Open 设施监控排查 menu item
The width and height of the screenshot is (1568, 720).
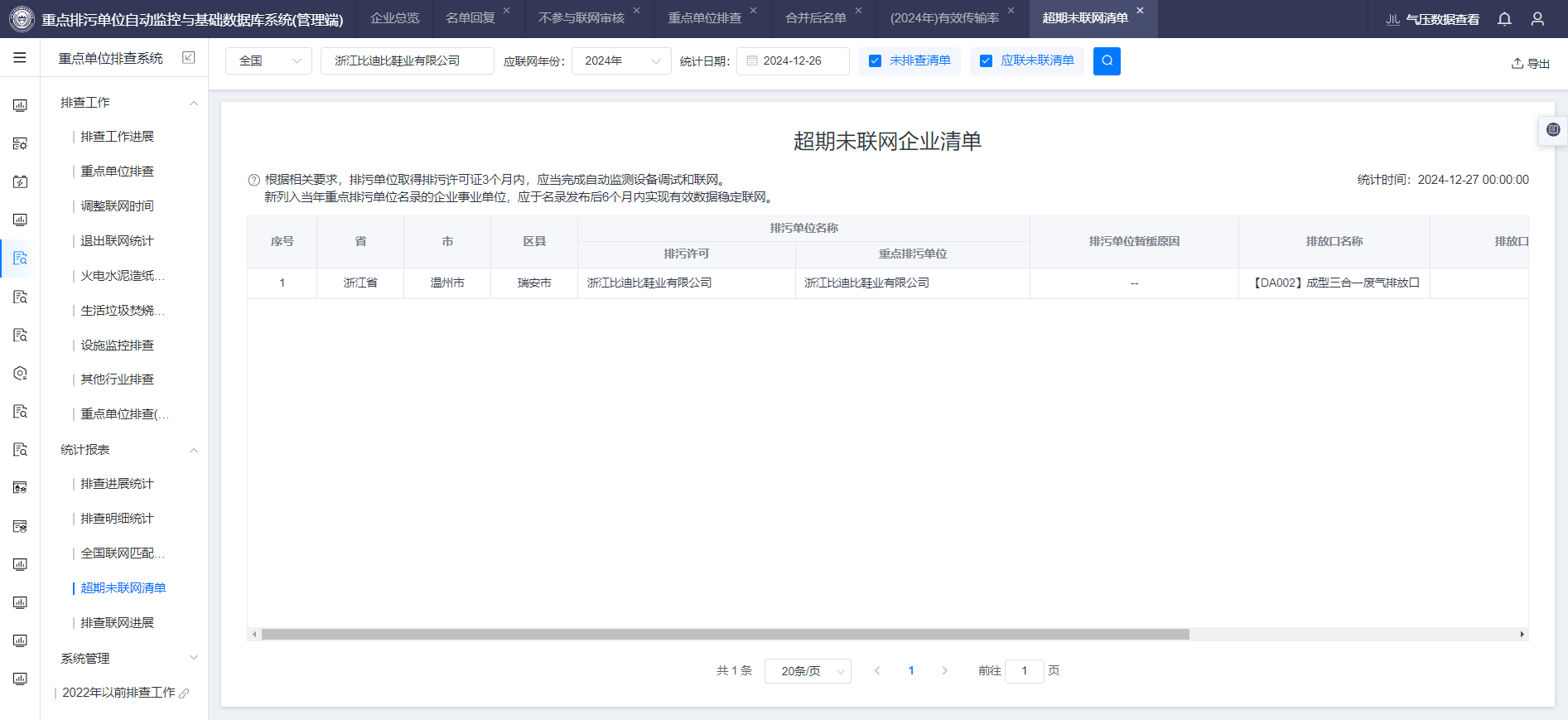(x=117, y=346)
